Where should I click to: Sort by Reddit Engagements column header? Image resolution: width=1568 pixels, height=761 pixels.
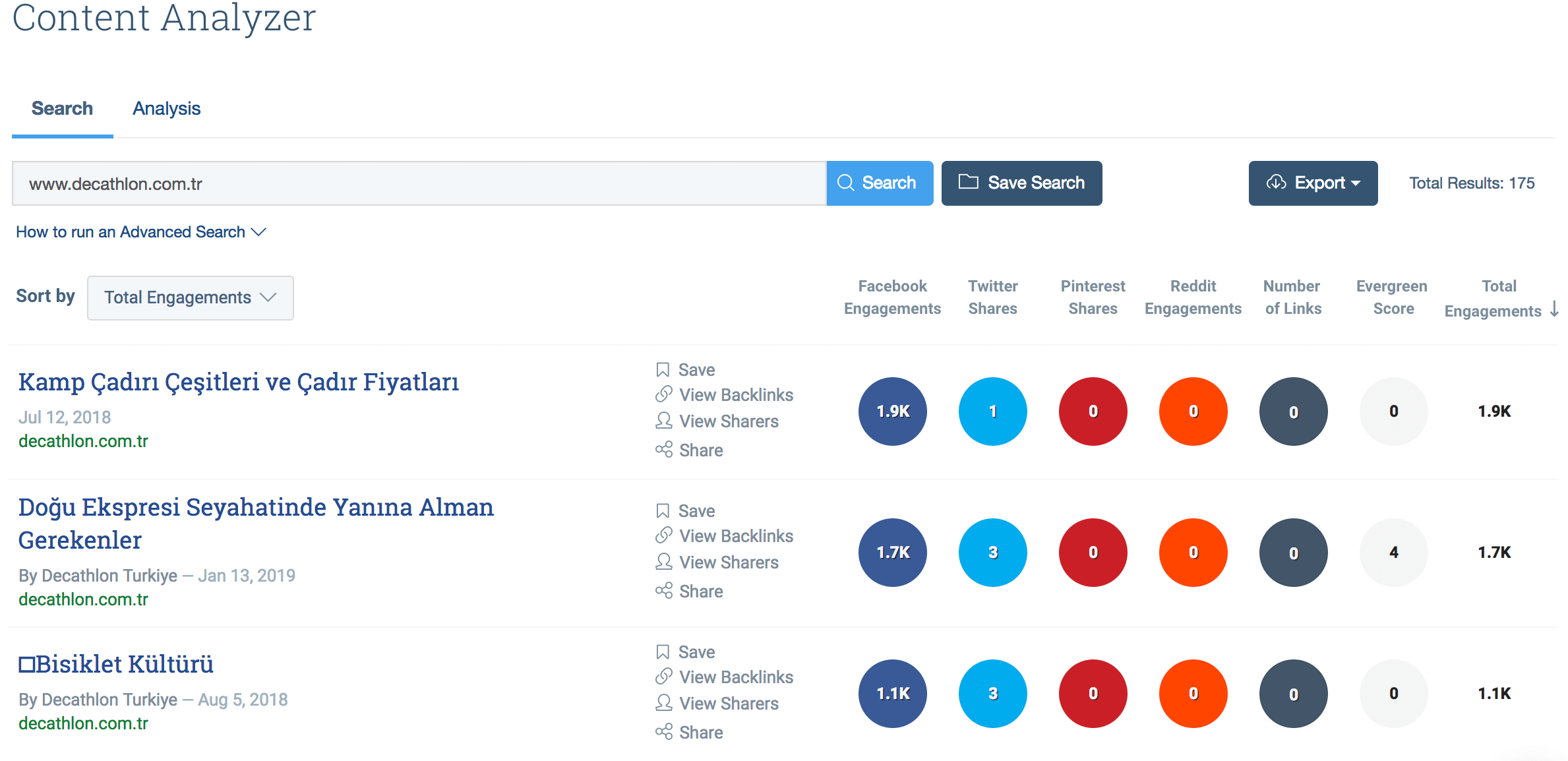[1193, 297]
